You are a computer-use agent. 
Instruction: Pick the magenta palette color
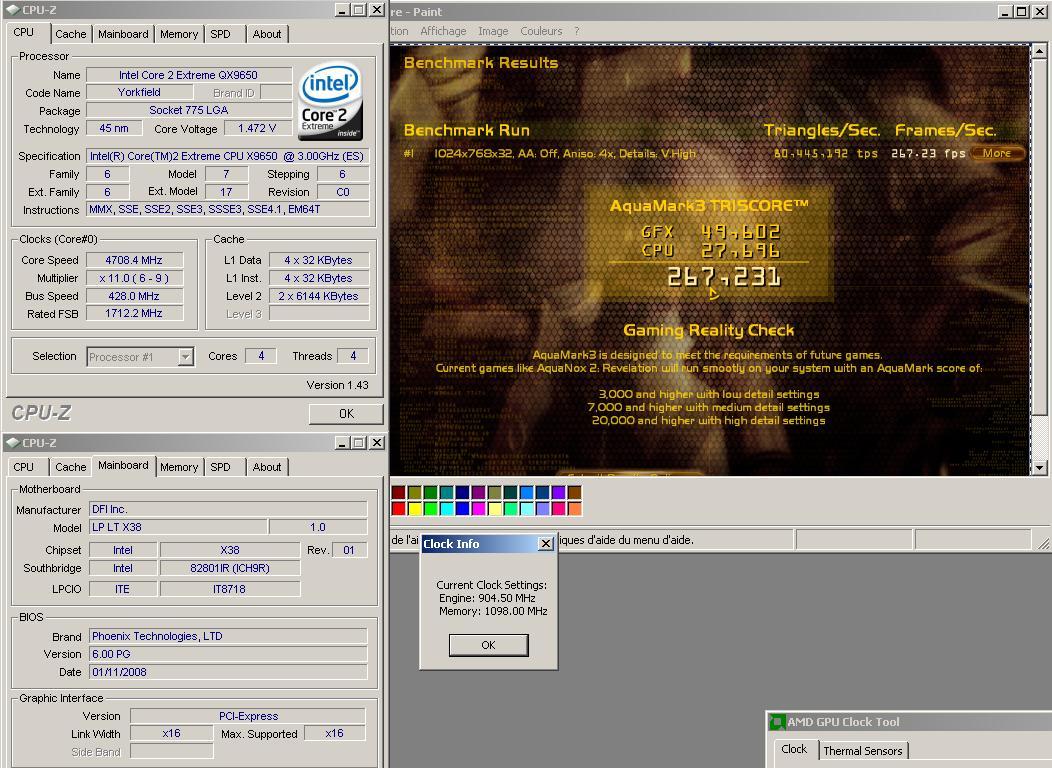(x=479, y=509)
